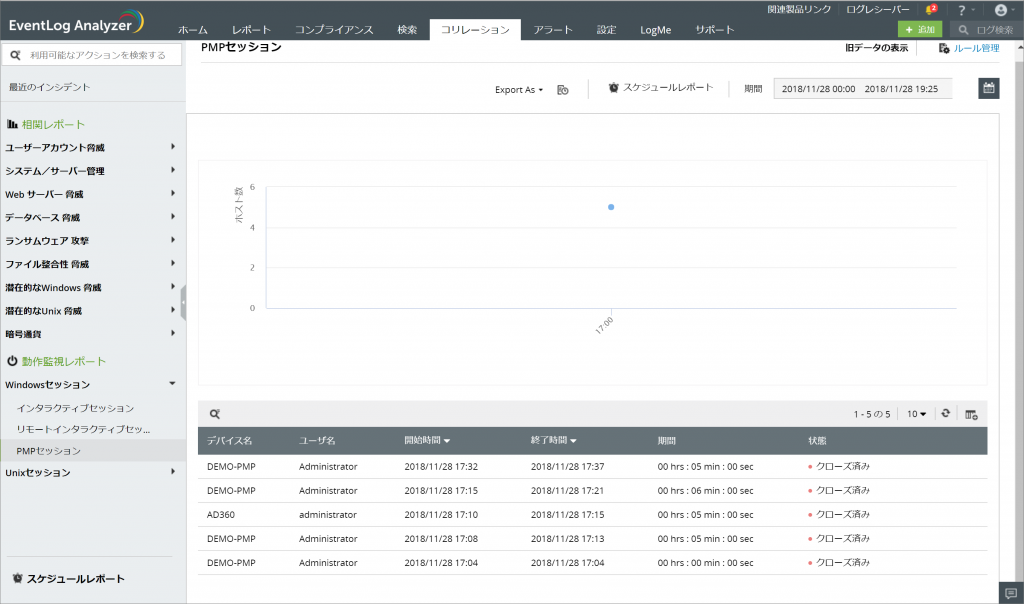Open the rows-per-page 10 dropdown
The image size is (1024, 604).
[x=916, y=414]
